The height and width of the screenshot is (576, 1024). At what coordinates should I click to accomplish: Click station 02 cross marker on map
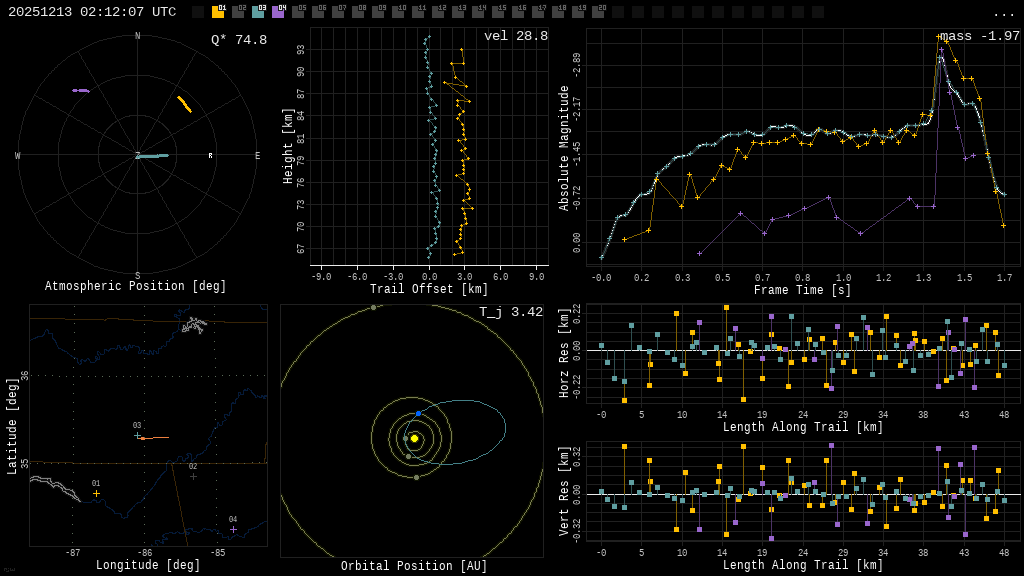[x=193, y=476]
